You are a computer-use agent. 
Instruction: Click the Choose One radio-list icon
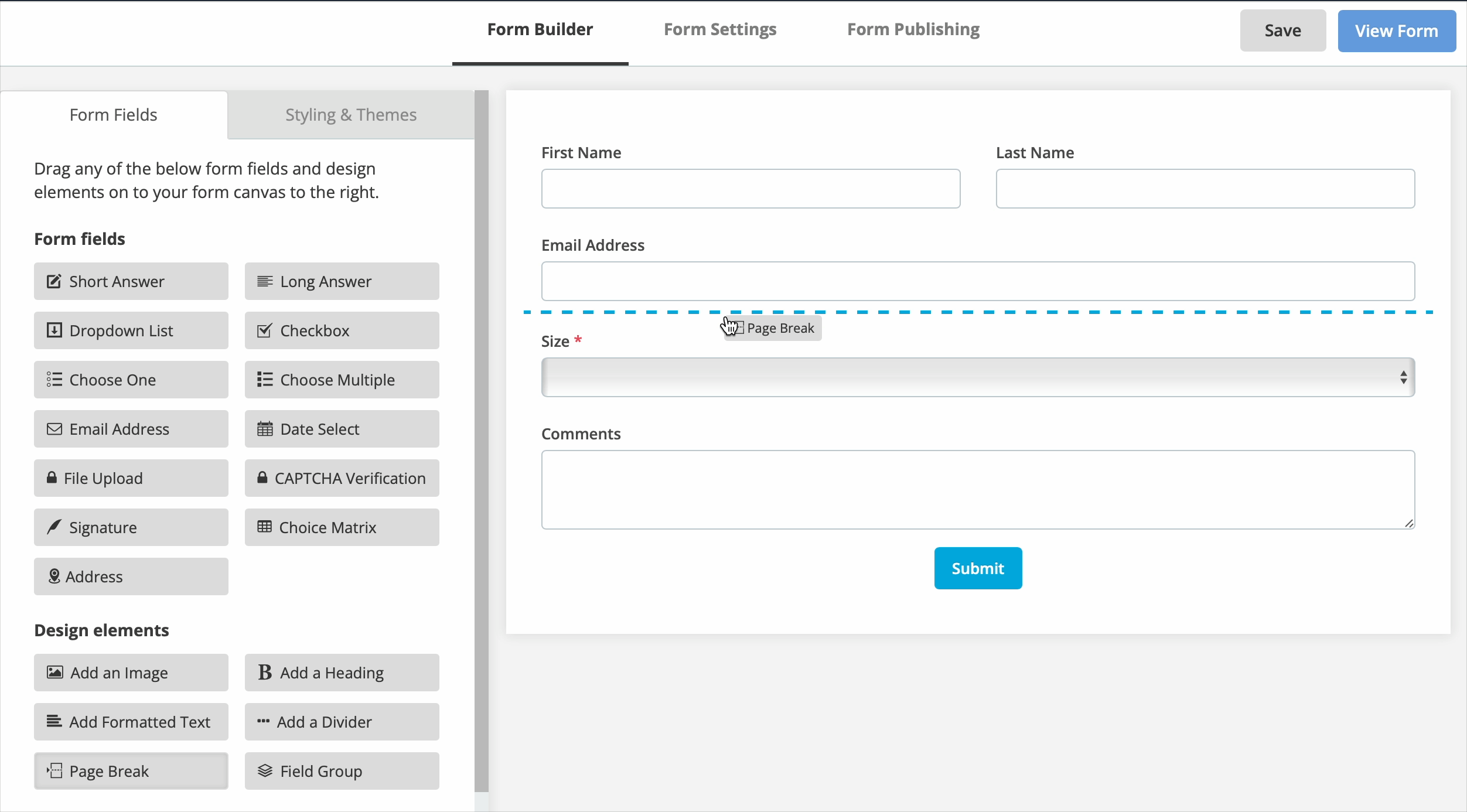[54, 380]
